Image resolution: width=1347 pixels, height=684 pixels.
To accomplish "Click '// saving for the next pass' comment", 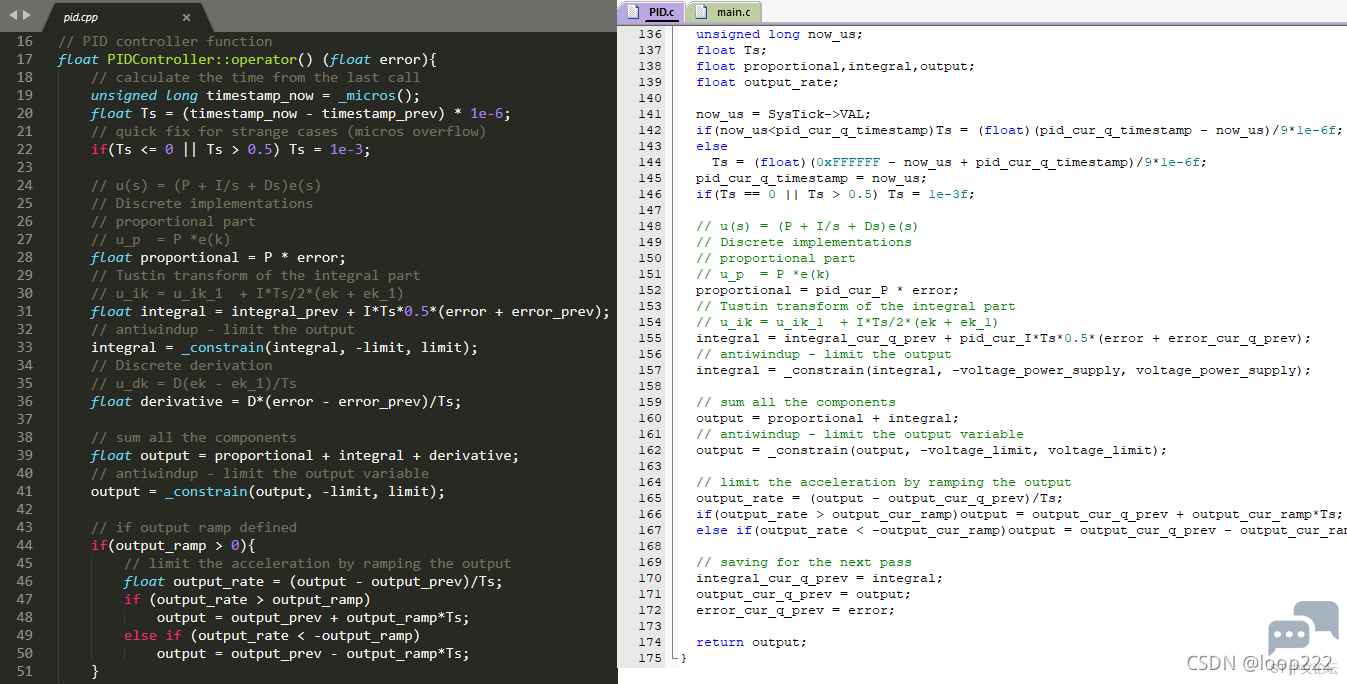I will click(803, 562).
